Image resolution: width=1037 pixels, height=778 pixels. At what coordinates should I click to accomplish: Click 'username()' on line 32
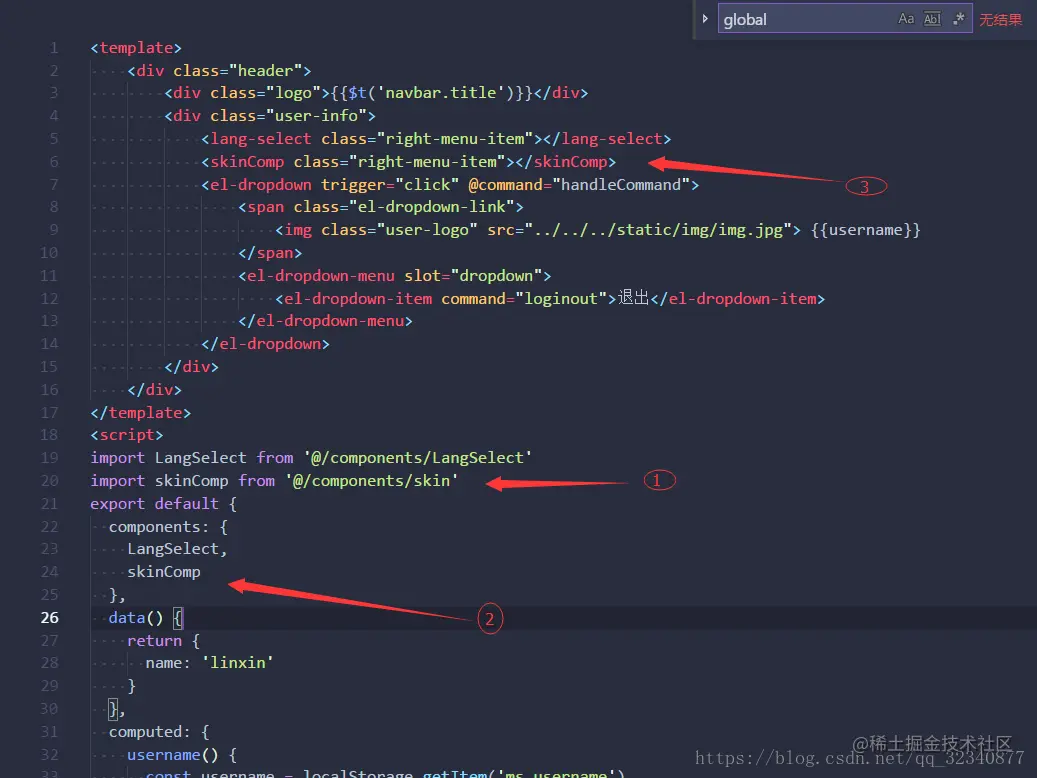(173, 756)
